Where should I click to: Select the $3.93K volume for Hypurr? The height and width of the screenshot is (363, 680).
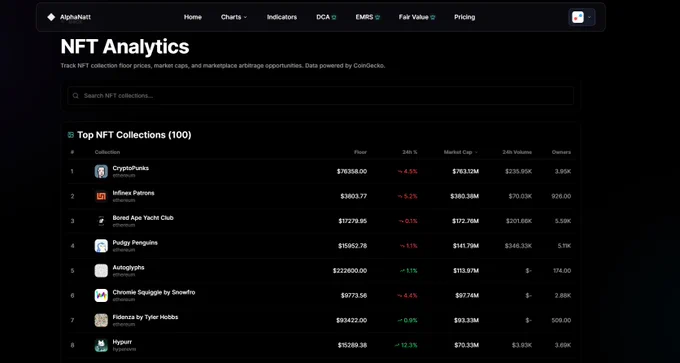click(x=522, y=345)
